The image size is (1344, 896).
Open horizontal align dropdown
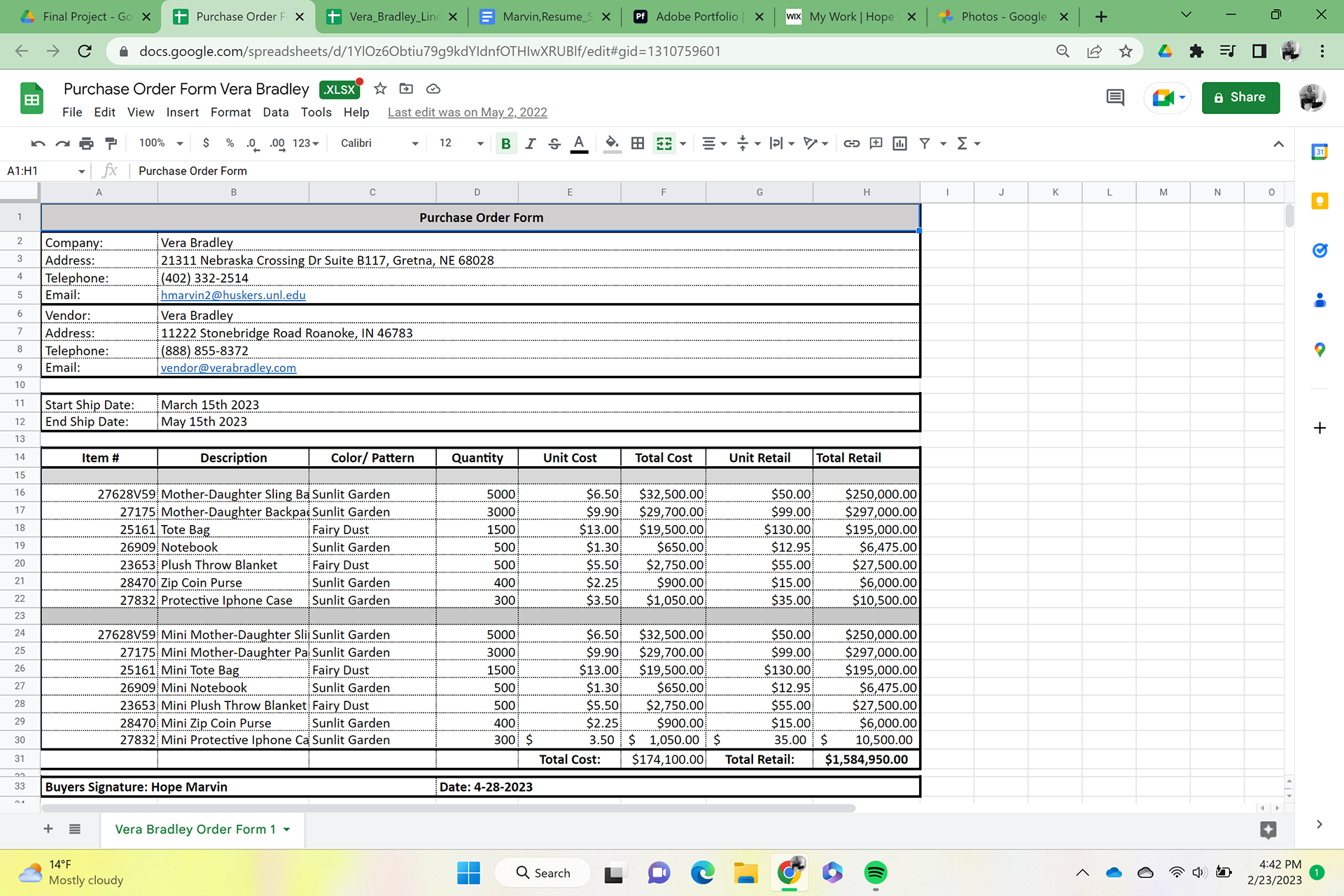714,143
